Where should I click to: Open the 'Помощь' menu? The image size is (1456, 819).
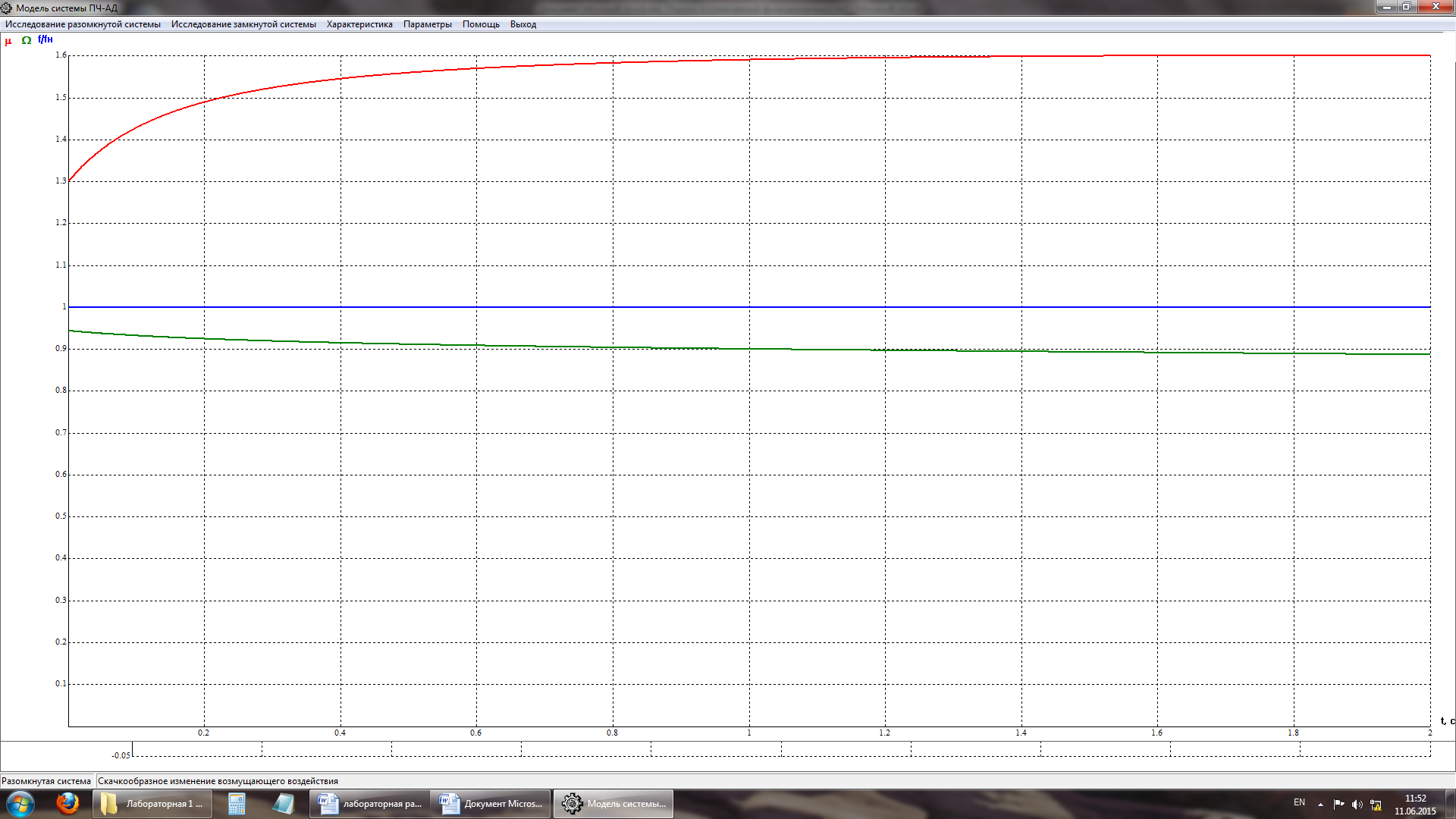[481, 24]
